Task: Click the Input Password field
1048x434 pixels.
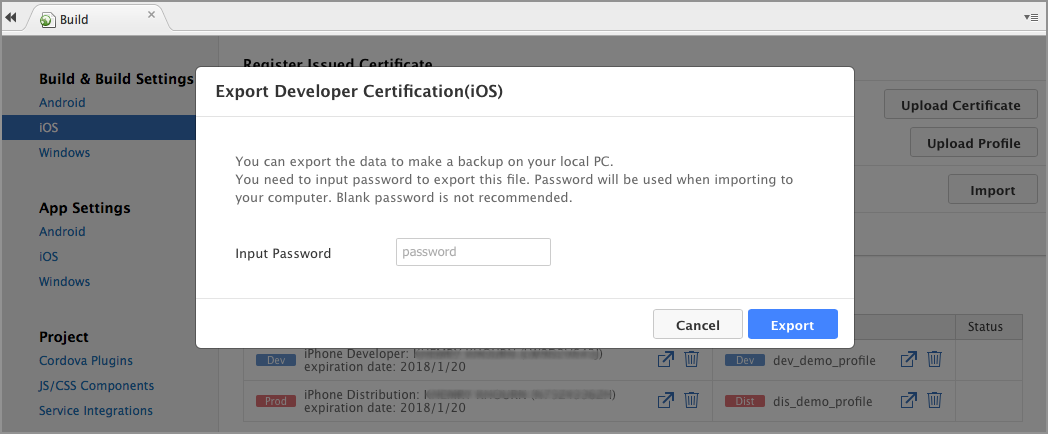Action: [473, 252]
